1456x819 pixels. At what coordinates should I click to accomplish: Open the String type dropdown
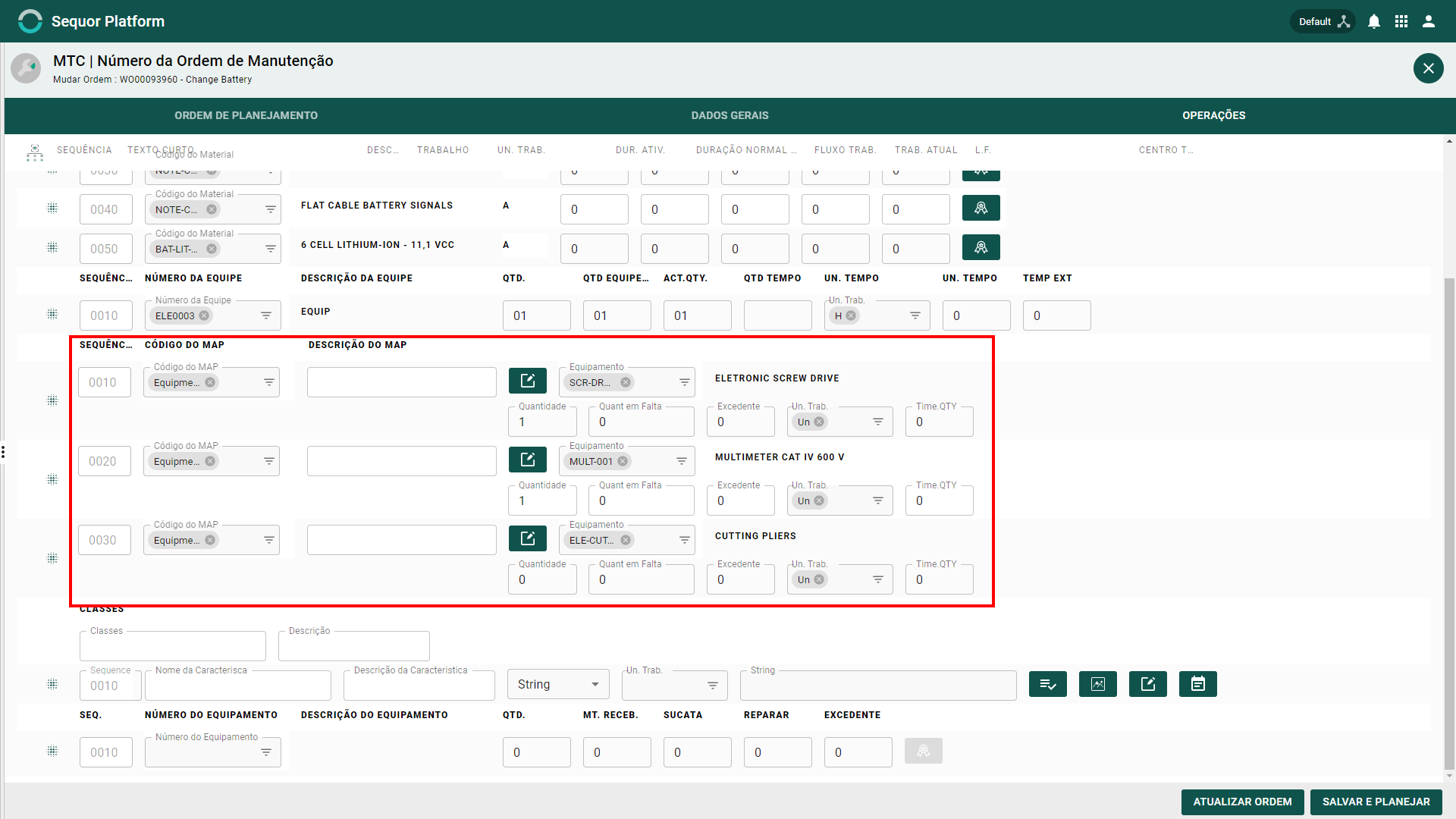tap(558, 684)
